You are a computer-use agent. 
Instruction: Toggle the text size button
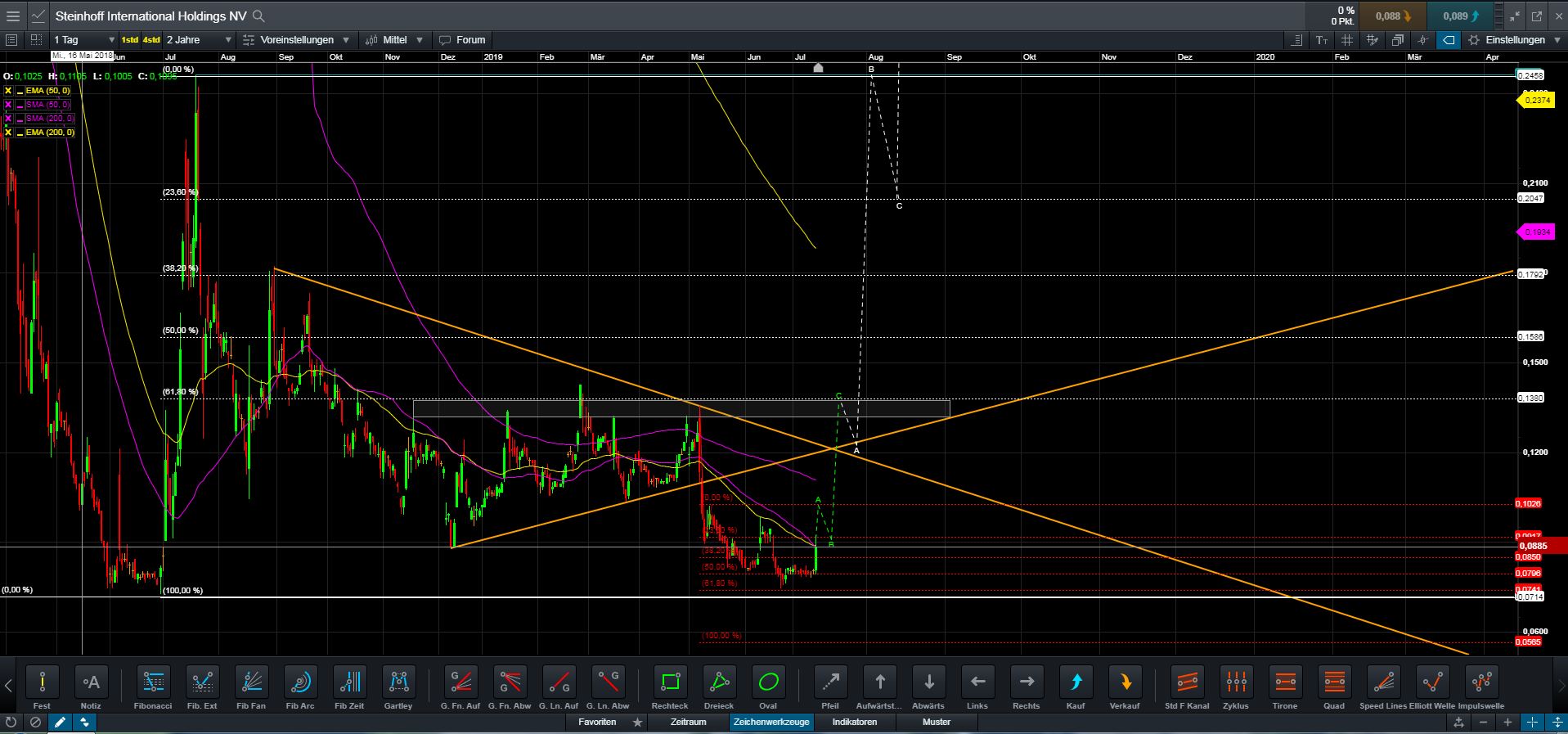(1322, 39)
